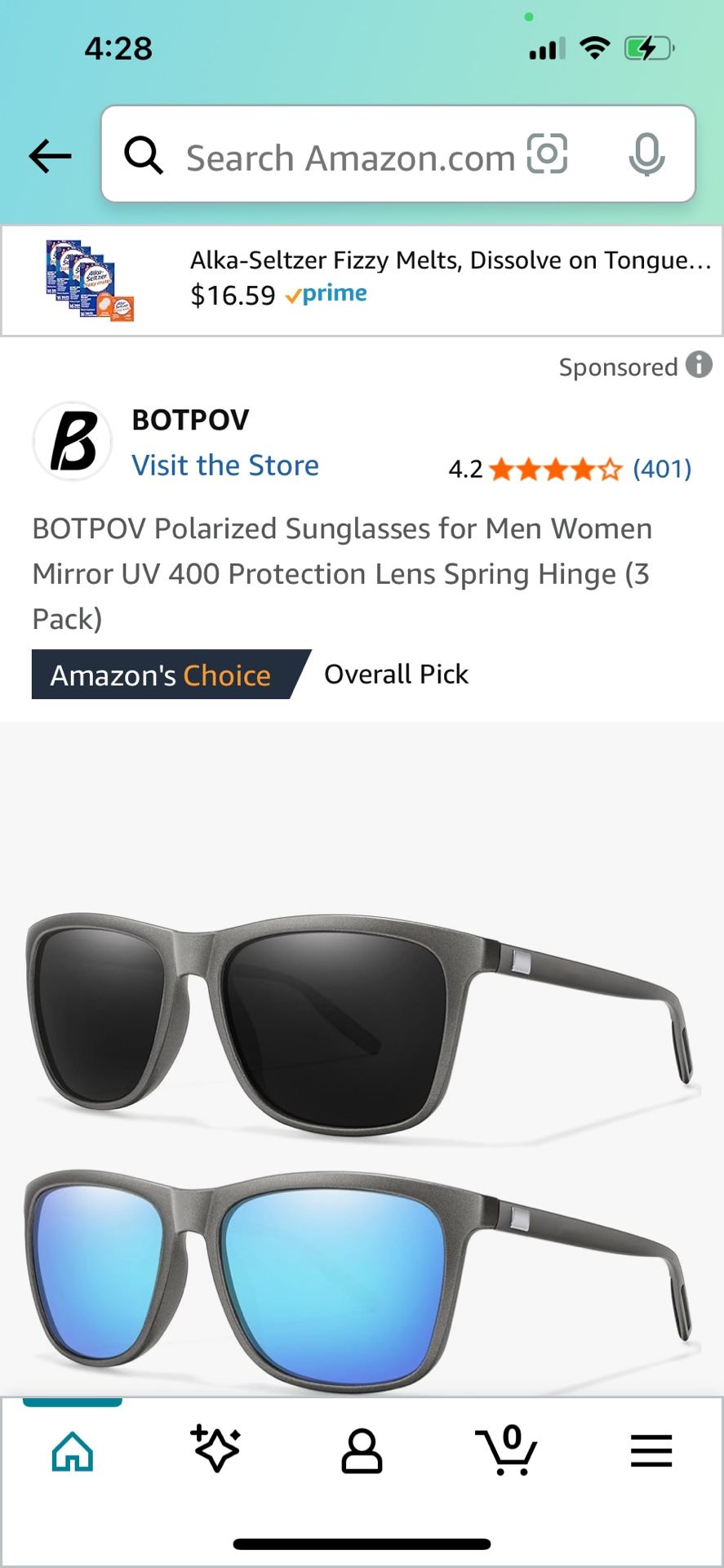Click the Visit the Store link
The width and height of the screenshot is (724, 1568).
[x=225, y=465]
